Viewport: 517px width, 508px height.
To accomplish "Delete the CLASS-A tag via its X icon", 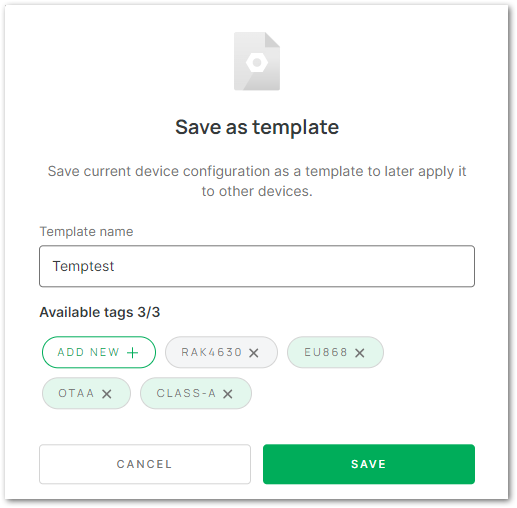I will point(228,394).
